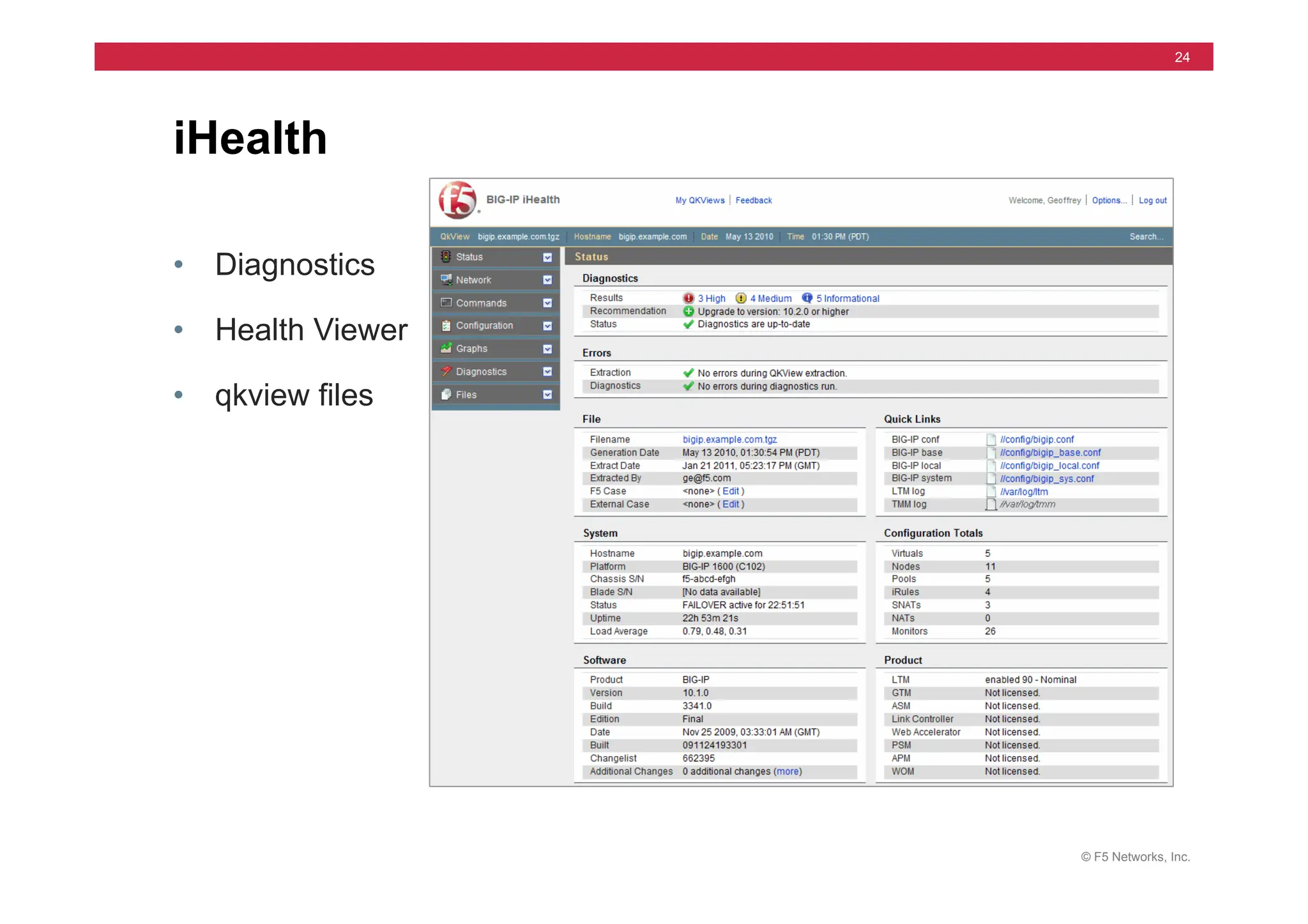
Task: Click the check icon for diagnostics run
Action: (688, 386)
